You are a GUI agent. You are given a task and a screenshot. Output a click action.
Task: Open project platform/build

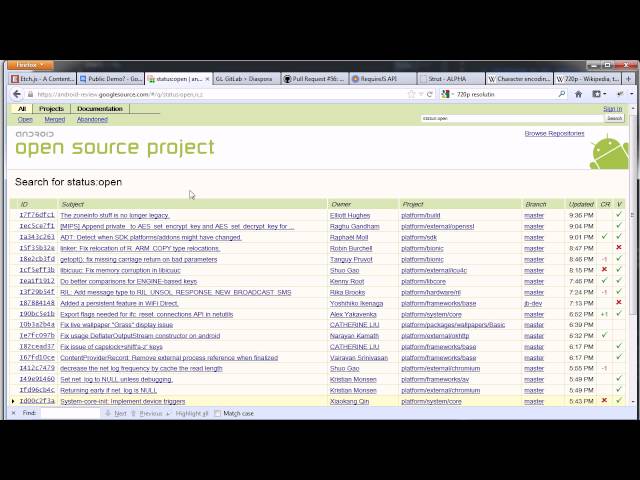point(420,215)
